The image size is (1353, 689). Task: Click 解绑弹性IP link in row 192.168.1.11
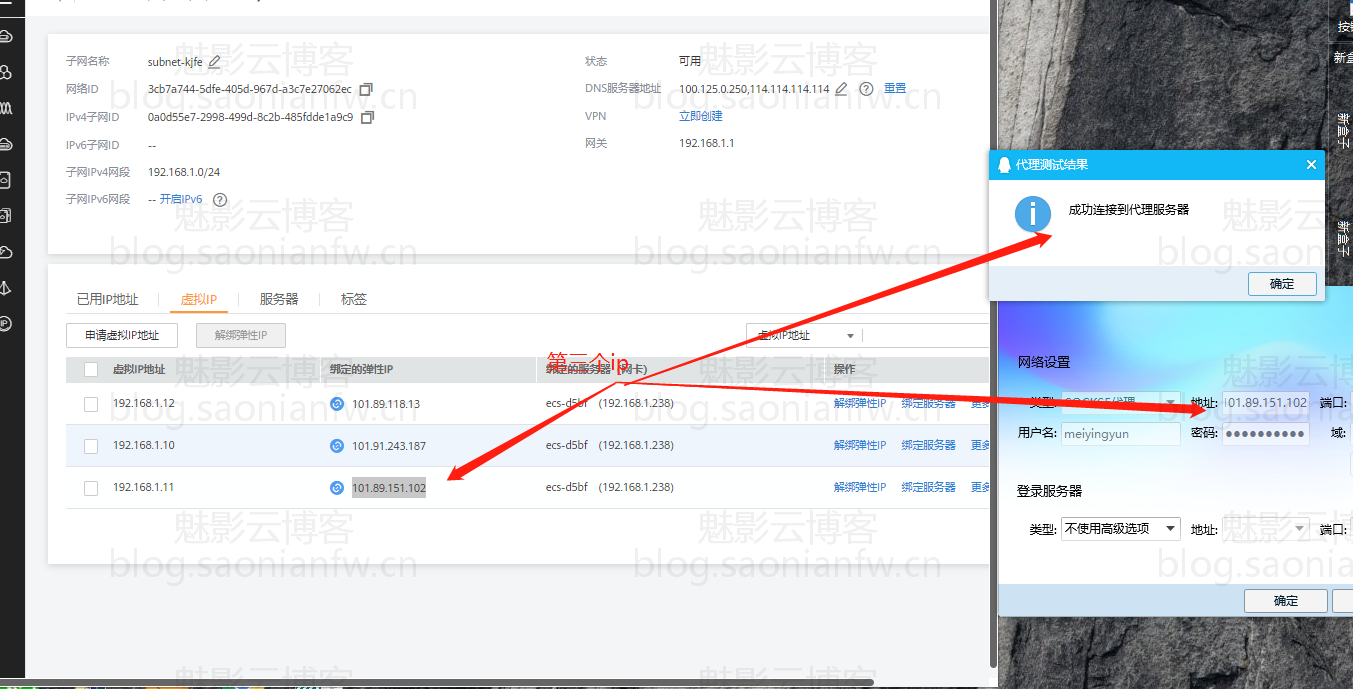pyautogui.click(x=860, y=487)
